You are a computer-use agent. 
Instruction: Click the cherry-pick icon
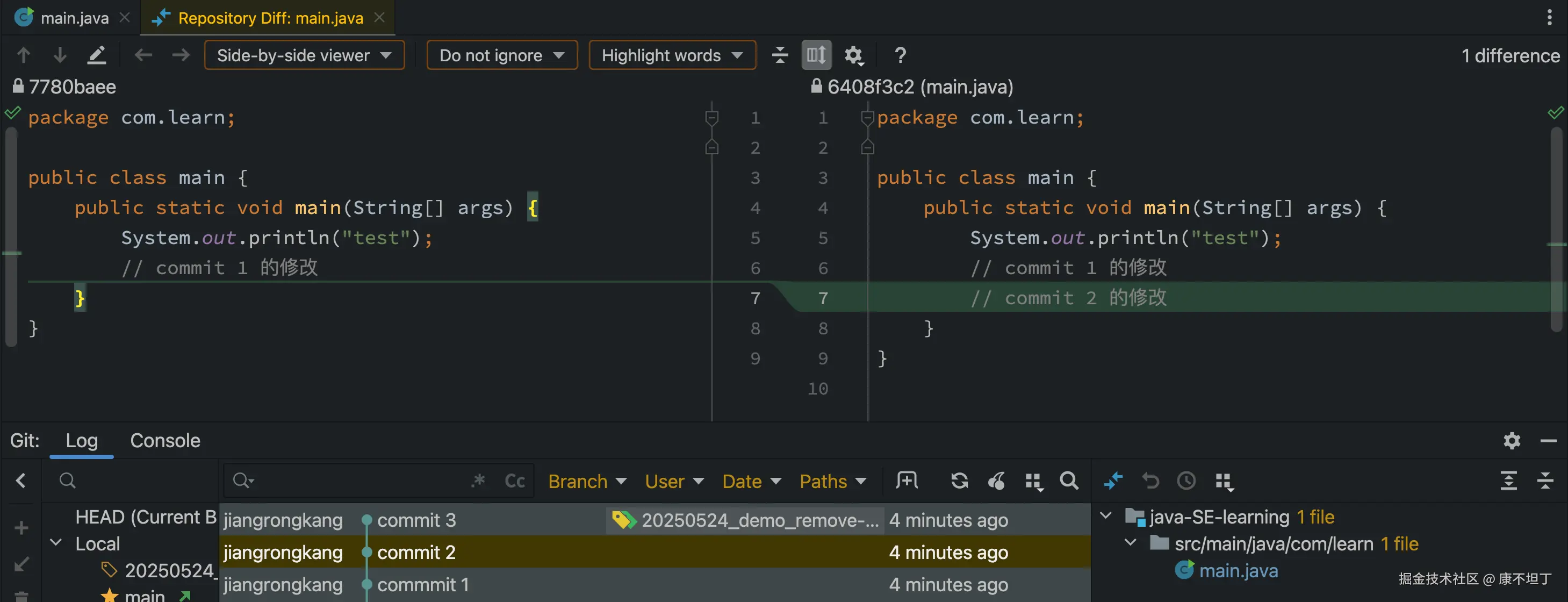coord(996,481)
